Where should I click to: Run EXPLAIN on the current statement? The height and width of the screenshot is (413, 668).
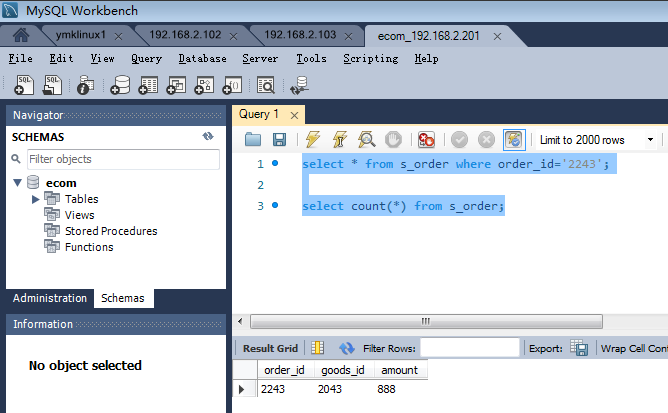click(366, 139)
